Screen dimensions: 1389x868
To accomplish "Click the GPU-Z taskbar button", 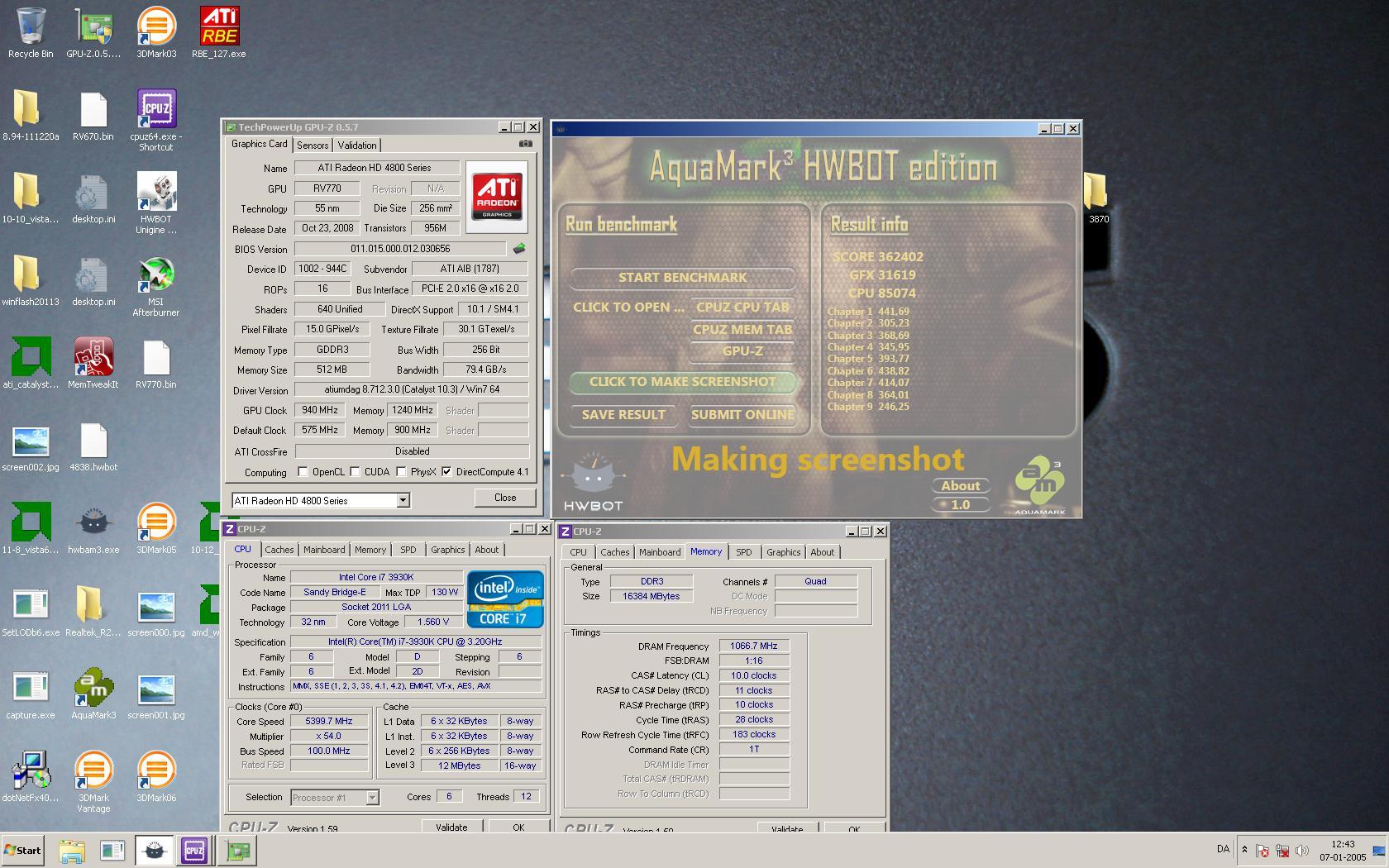I will (237, 850).
